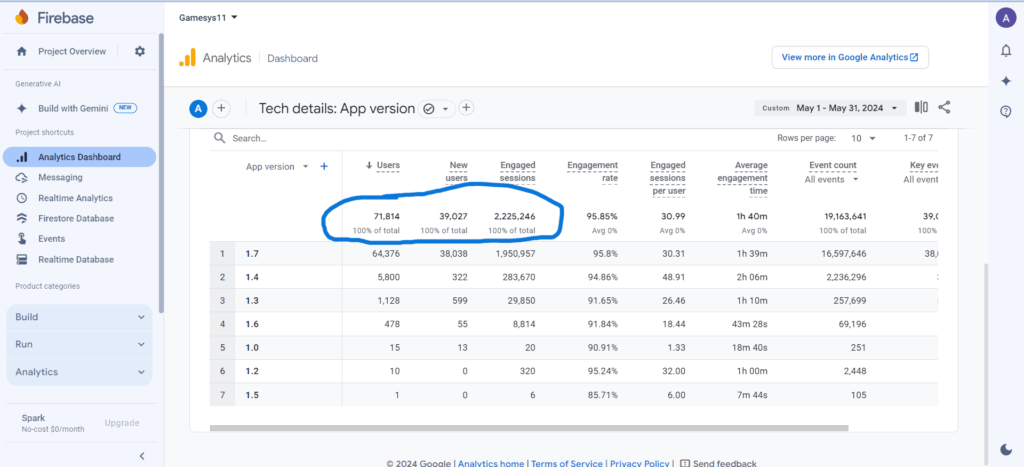1024x467 pixels.
Task: Open Firestore Database in sidebar
Action: (75, 218)
